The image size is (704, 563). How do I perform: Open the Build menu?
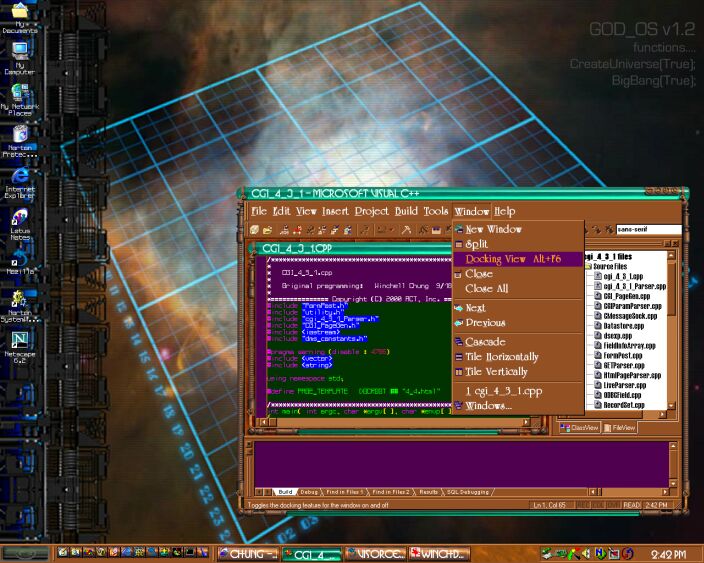pyautogui.click(x=405, y=211)
